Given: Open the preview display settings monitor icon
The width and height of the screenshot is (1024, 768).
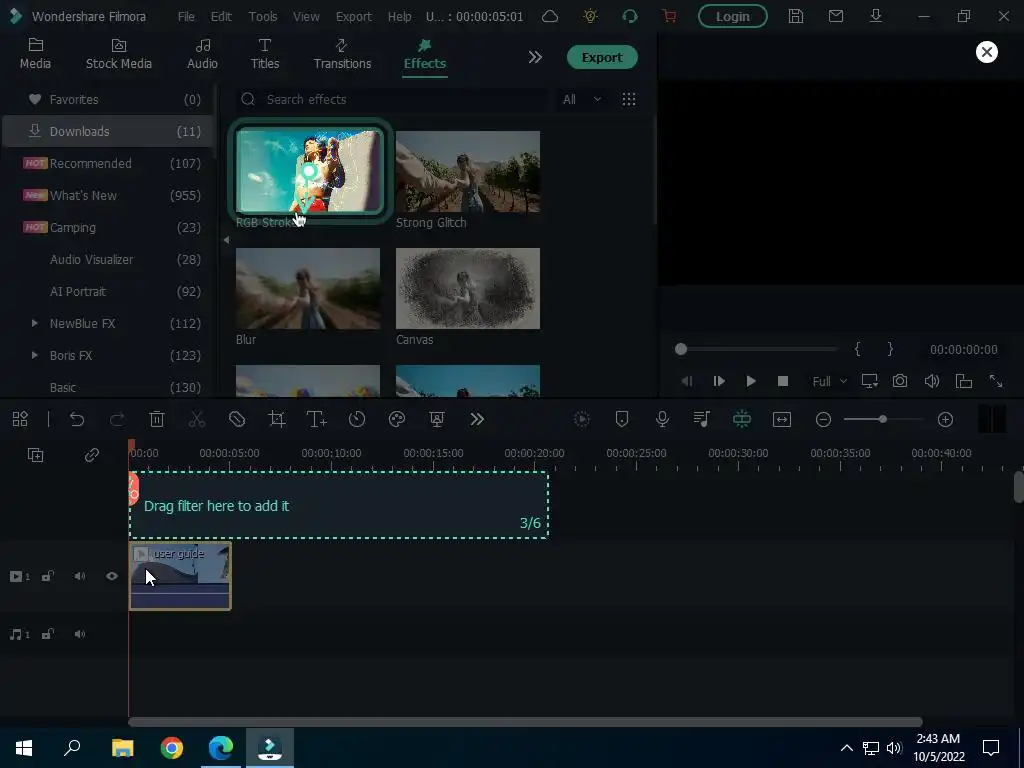Looking at the screenshot, I should coord(869,381).
